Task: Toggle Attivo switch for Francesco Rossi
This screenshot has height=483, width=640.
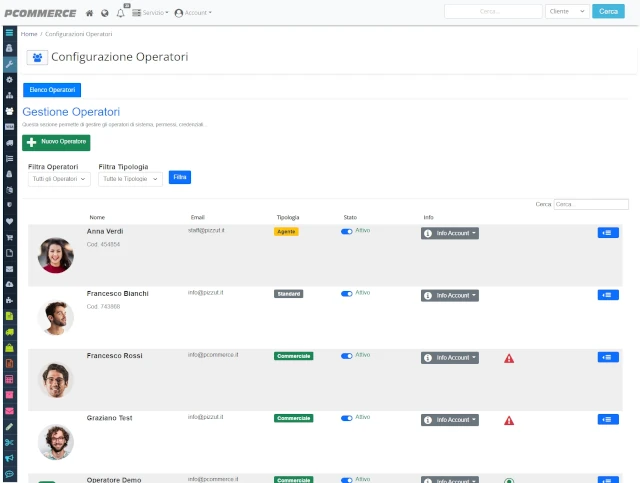Action: [347, 356]
